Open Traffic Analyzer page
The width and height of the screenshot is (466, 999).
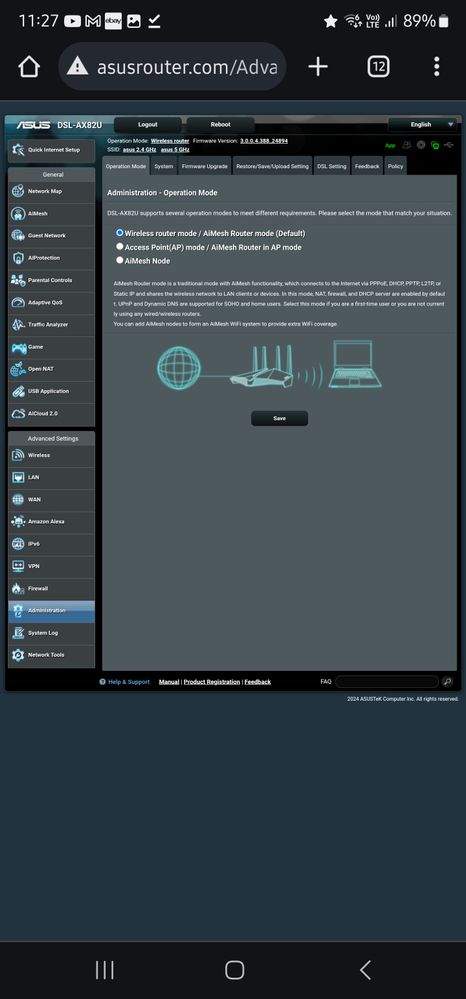click(52, 325)
